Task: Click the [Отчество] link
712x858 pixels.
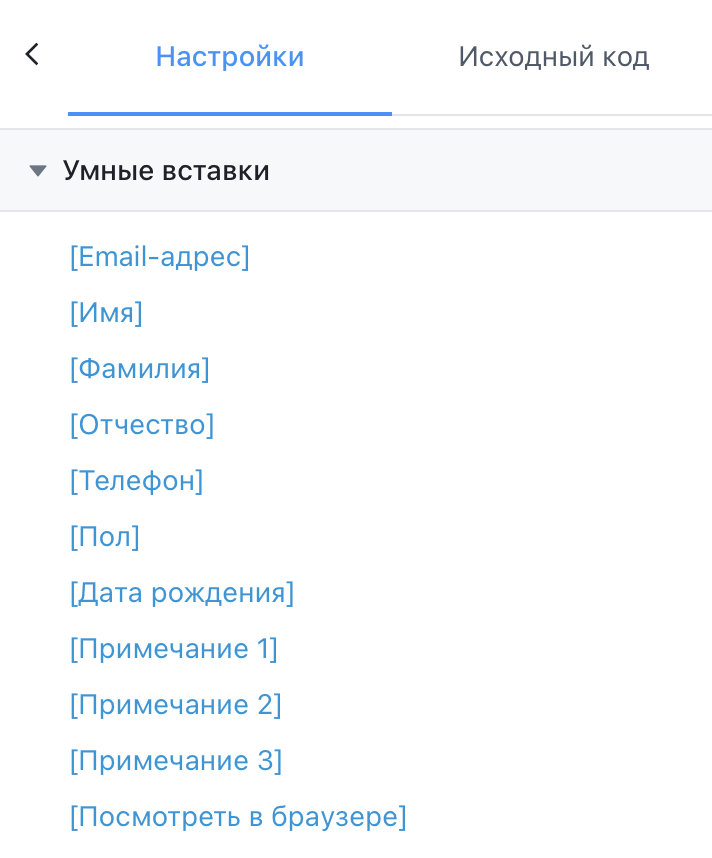Action: (141, 425)
